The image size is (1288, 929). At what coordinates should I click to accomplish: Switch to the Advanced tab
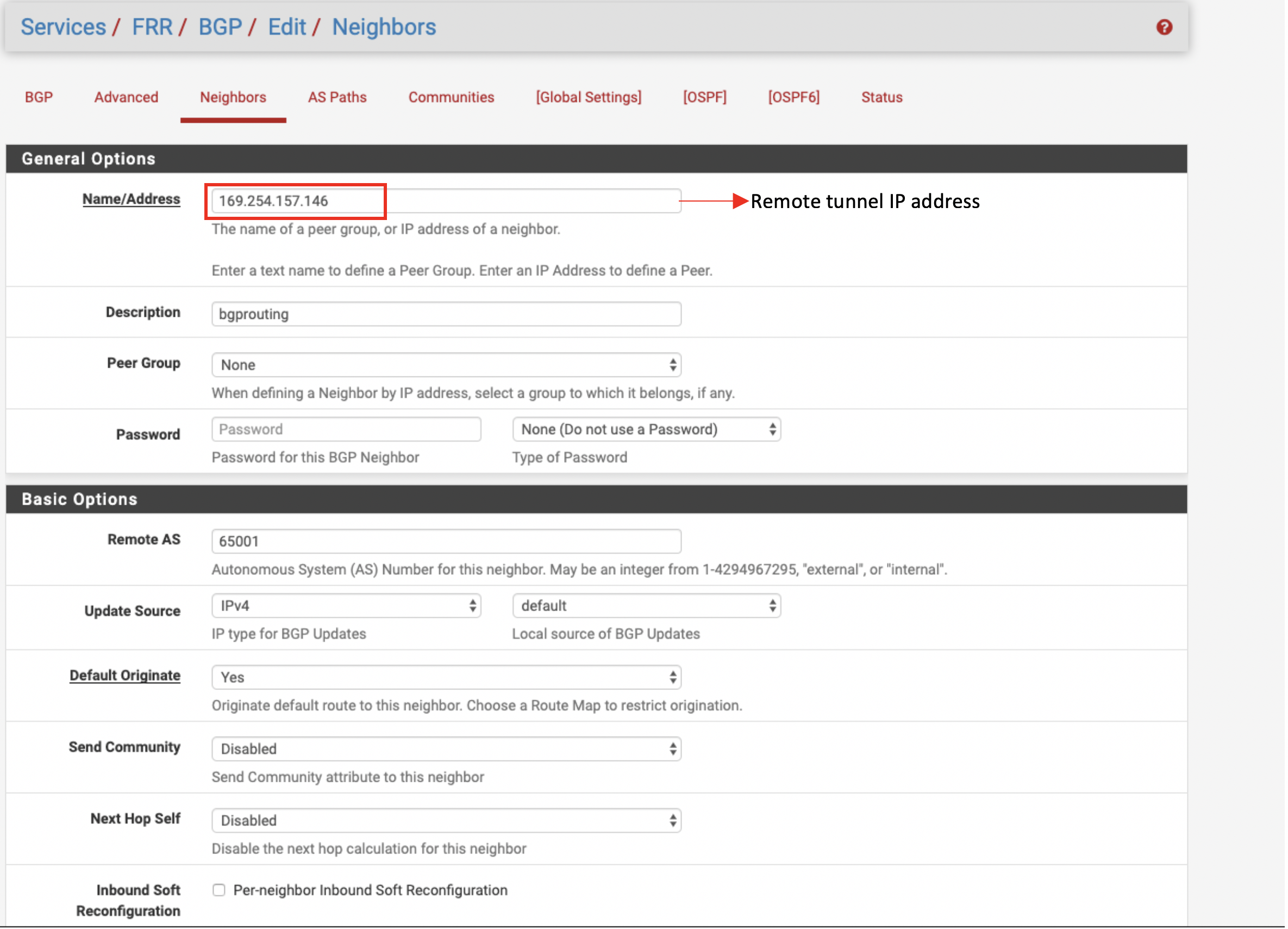[x=126, y=97]
